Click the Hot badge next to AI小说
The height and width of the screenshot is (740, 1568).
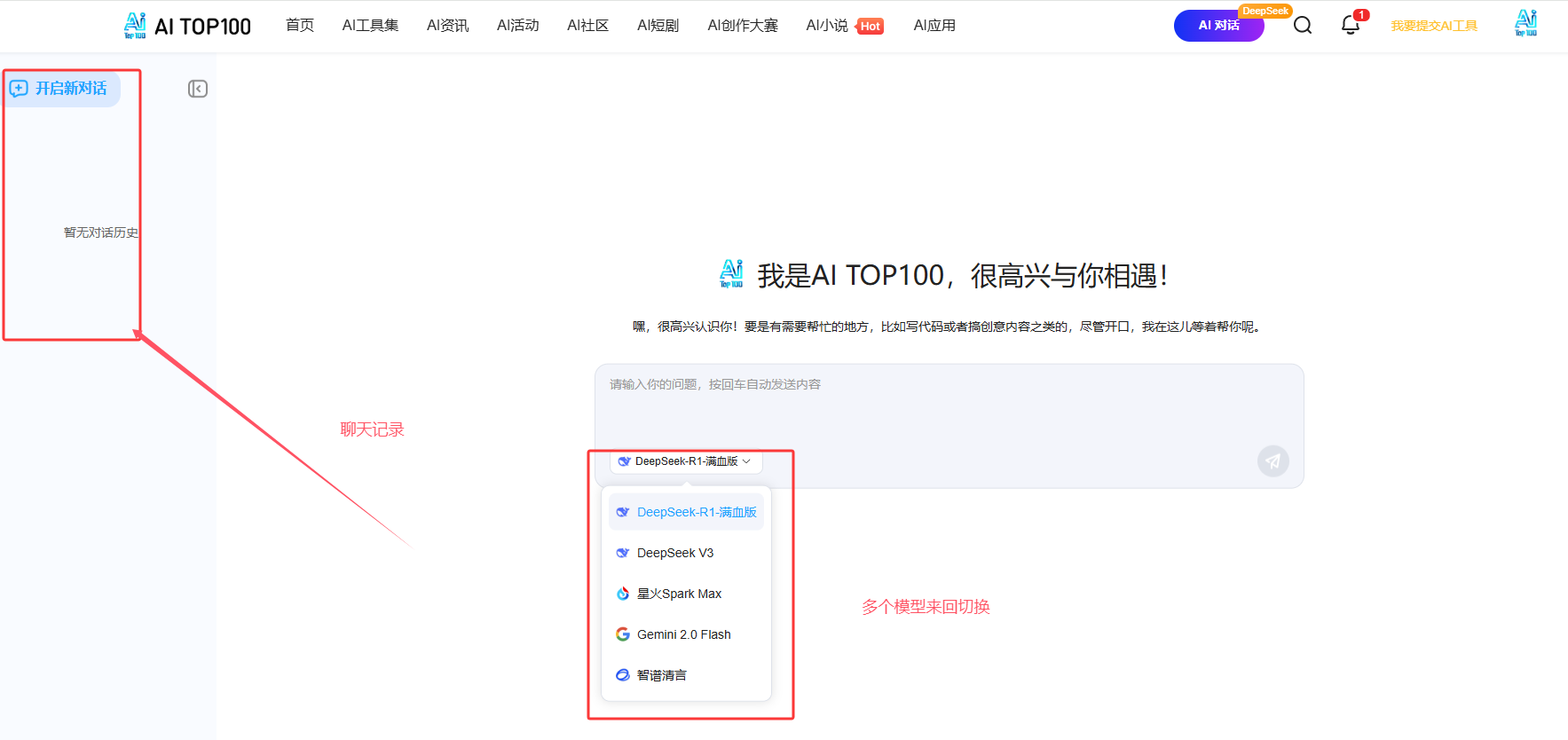870,27
